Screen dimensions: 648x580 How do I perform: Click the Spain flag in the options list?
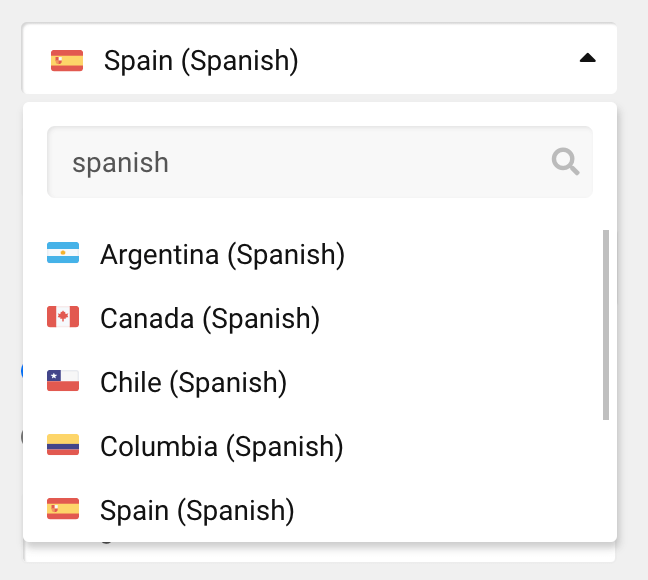click(x=63, y=510)
